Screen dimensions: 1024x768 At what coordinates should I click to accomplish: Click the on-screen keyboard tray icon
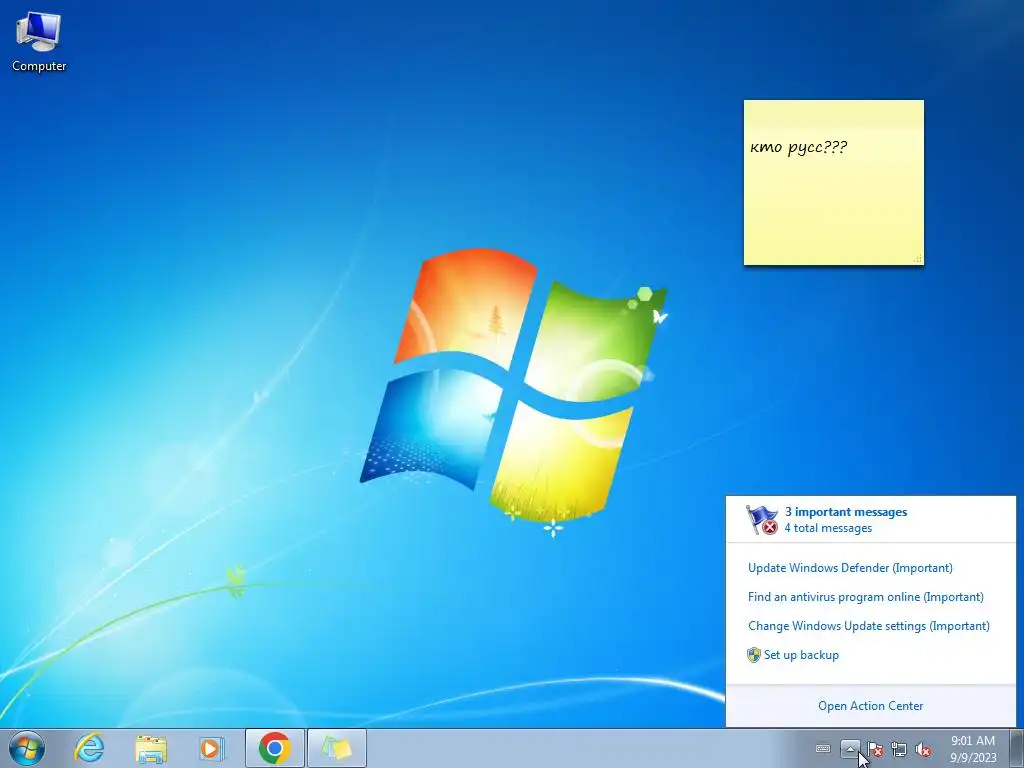(823, 748)
